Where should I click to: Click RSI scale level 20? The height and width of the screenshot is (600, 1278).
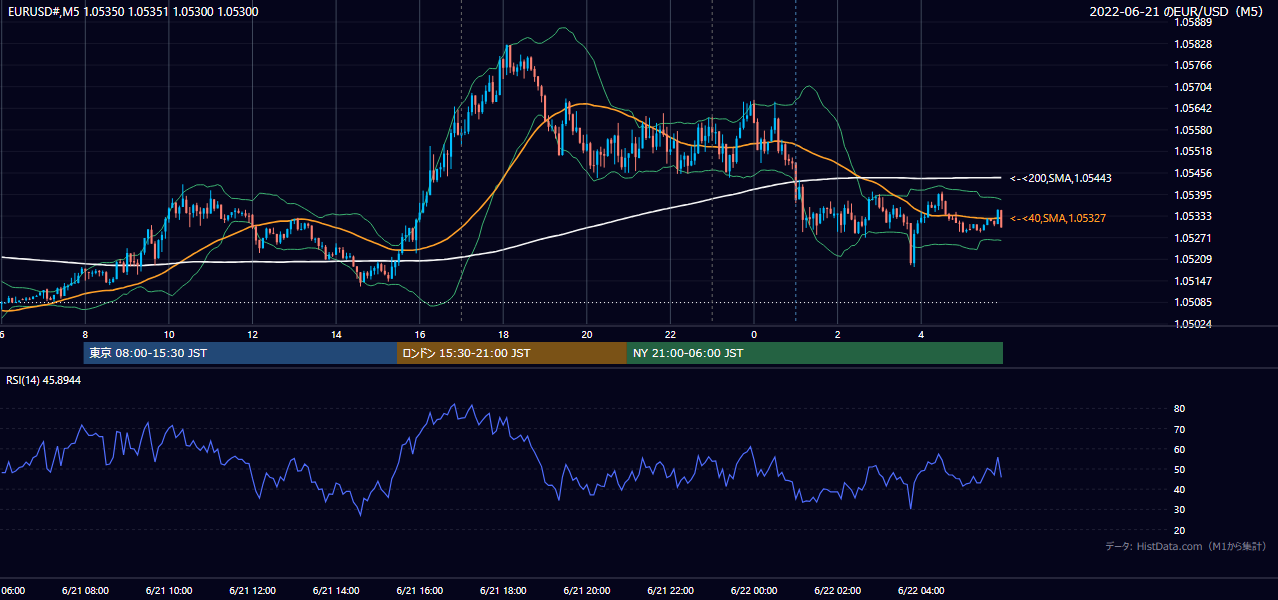[1179, 530]
